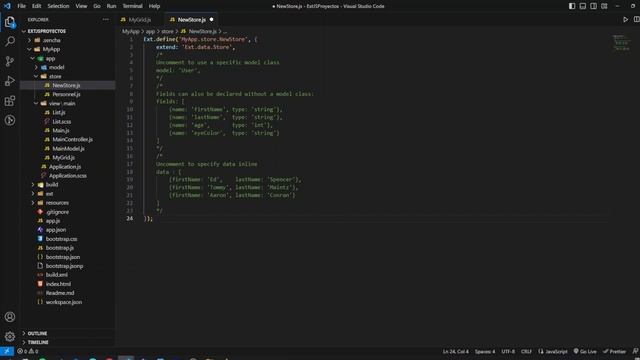Open the Run menu
The width and height of the screenshot is (640, 360).
coord(111,6)
